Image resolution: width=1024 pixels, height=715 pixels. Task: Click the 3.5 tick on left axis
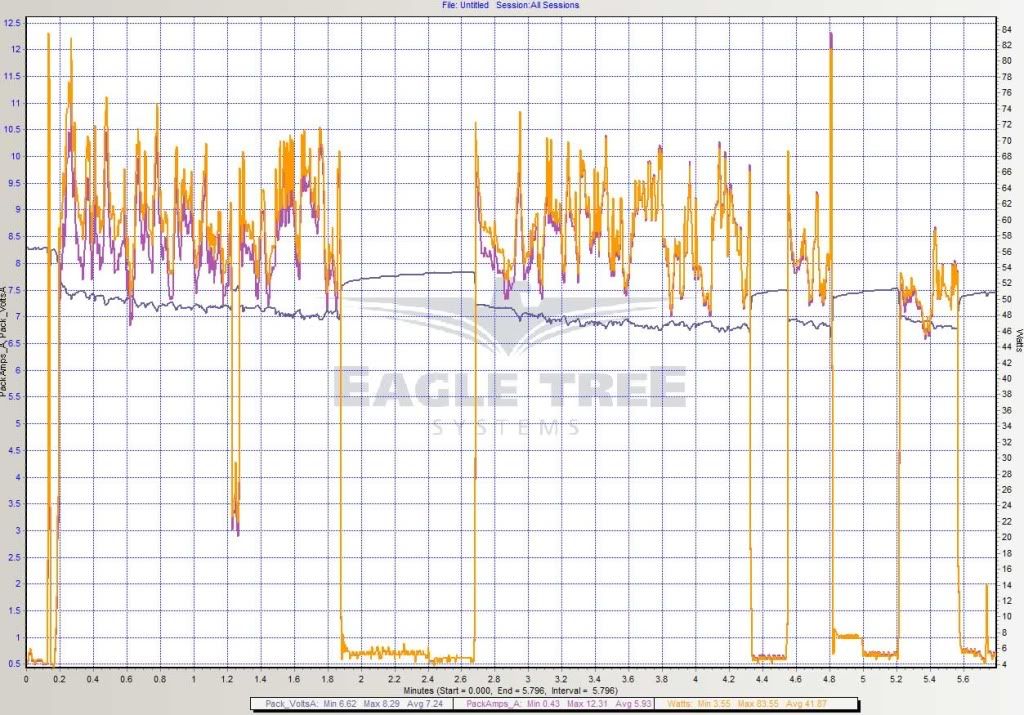(x=14, y=503)
